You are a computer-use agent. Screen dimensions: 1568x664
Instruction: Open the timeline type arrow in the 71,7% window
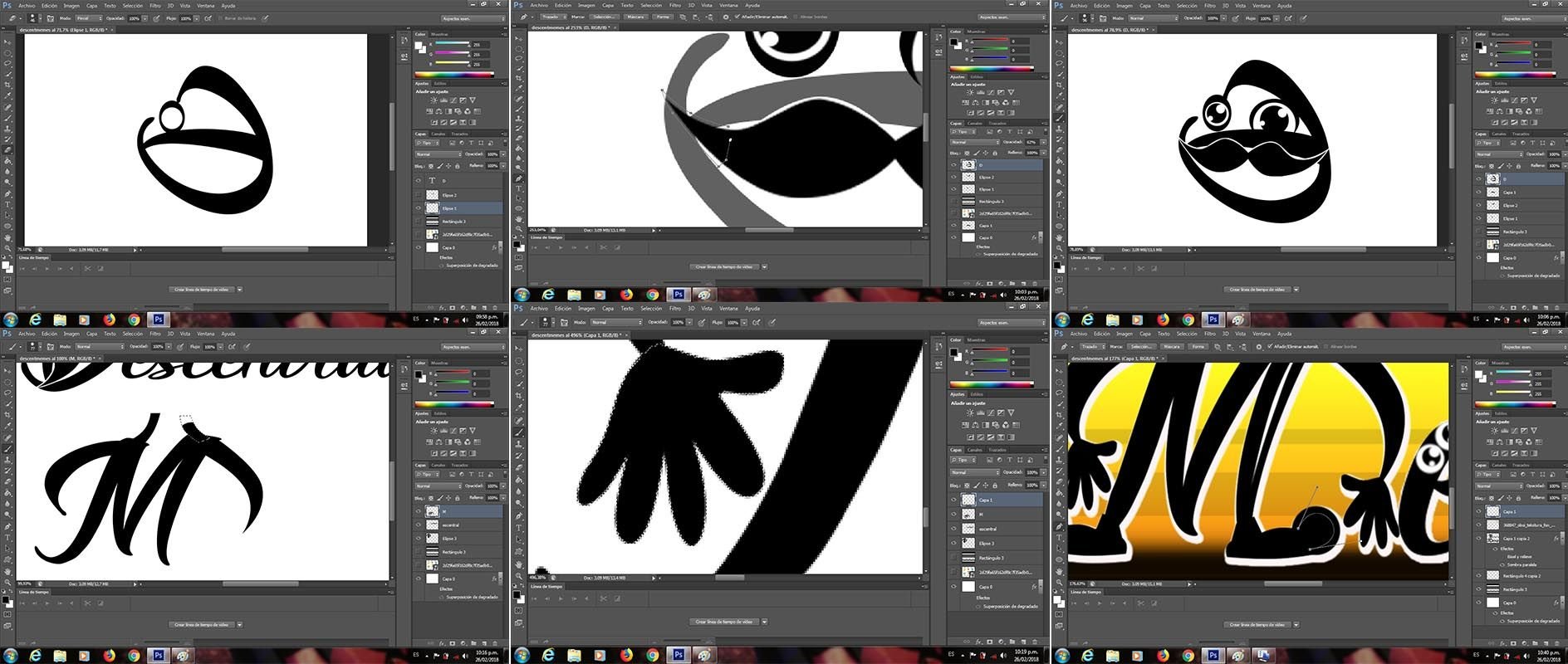coord(240,290)
